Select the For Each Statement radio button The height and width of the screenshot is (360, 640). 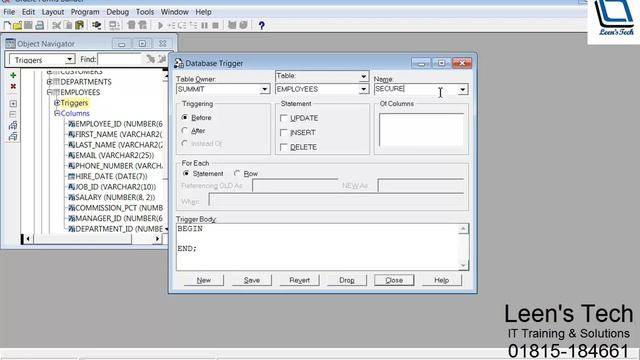coord(186,173)
